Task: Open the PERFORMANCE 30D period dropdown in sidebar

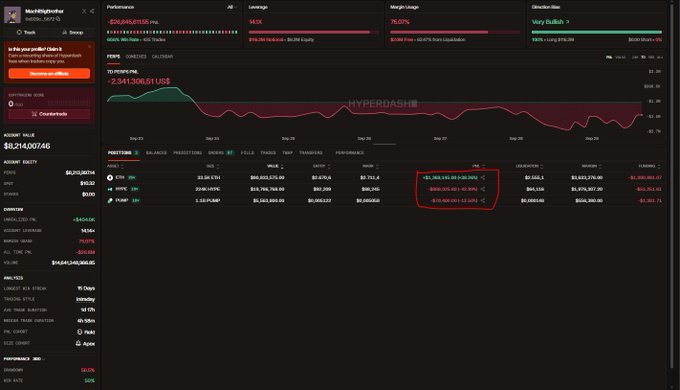Action: pyautogui.click(x=24, y=359)
